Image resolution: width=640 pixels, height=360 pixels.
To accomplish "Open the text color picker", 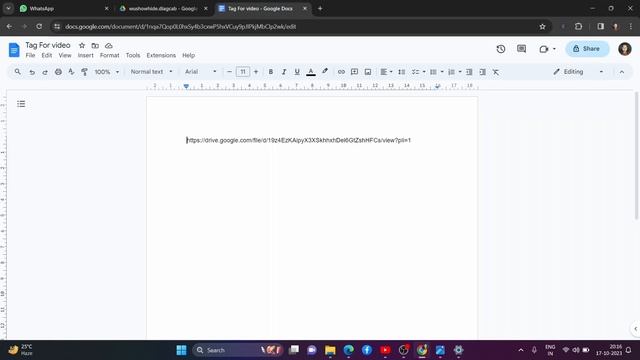I will click(311, 72).
